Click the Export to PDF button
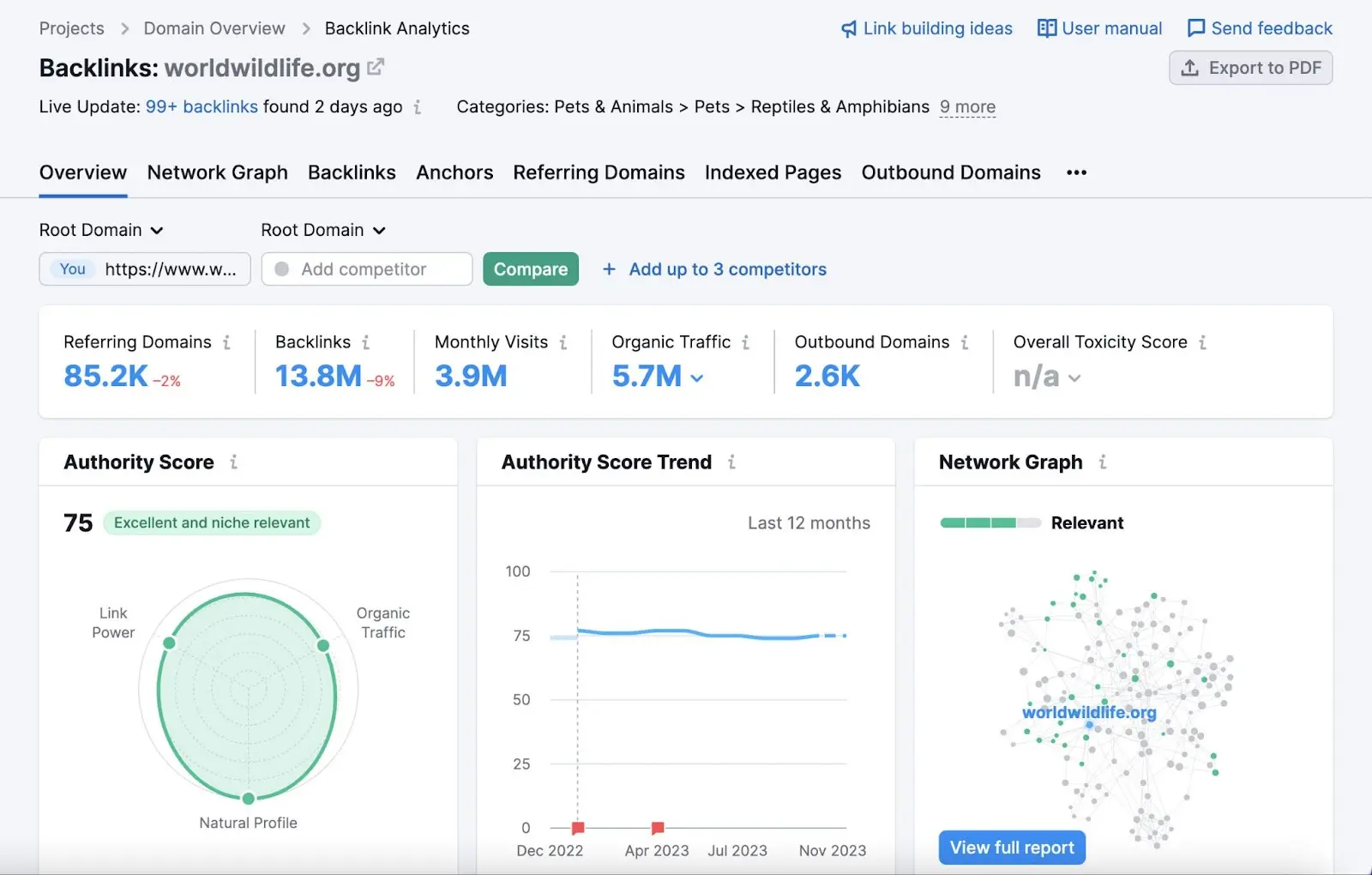1372x875 pixels. [1251, 68]
